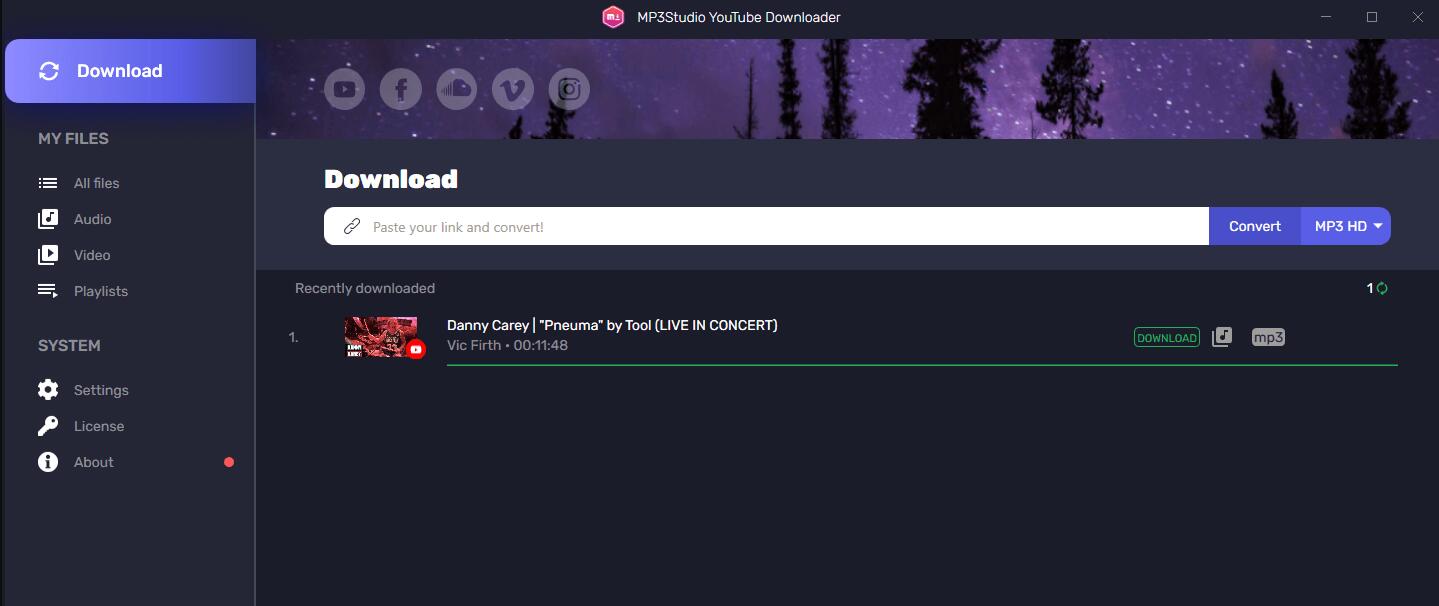
Task: Open the Vimeo source icon
Action: 512,90
